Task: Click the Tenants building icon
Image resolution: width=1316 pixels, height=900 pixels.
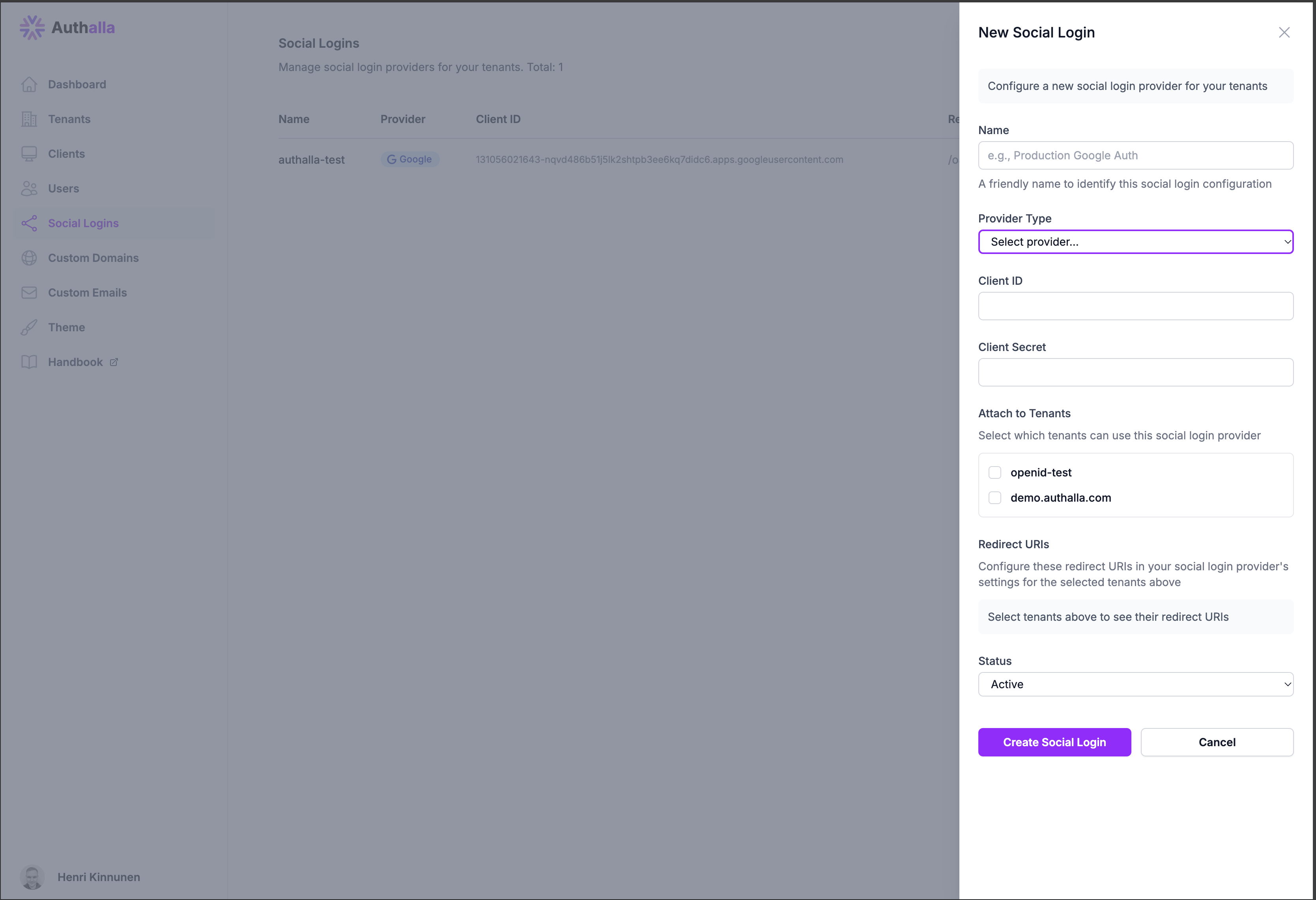Action: pyautogui.click(x=29, y=119)
